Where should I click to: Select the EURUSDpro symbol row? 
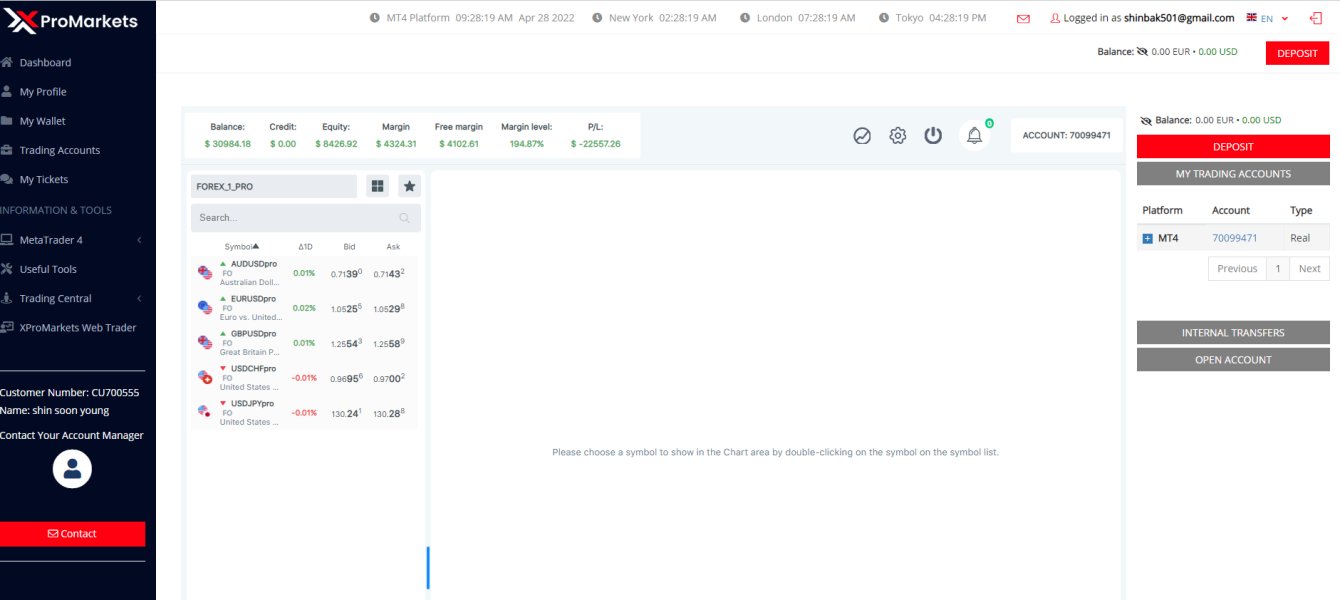305,308
